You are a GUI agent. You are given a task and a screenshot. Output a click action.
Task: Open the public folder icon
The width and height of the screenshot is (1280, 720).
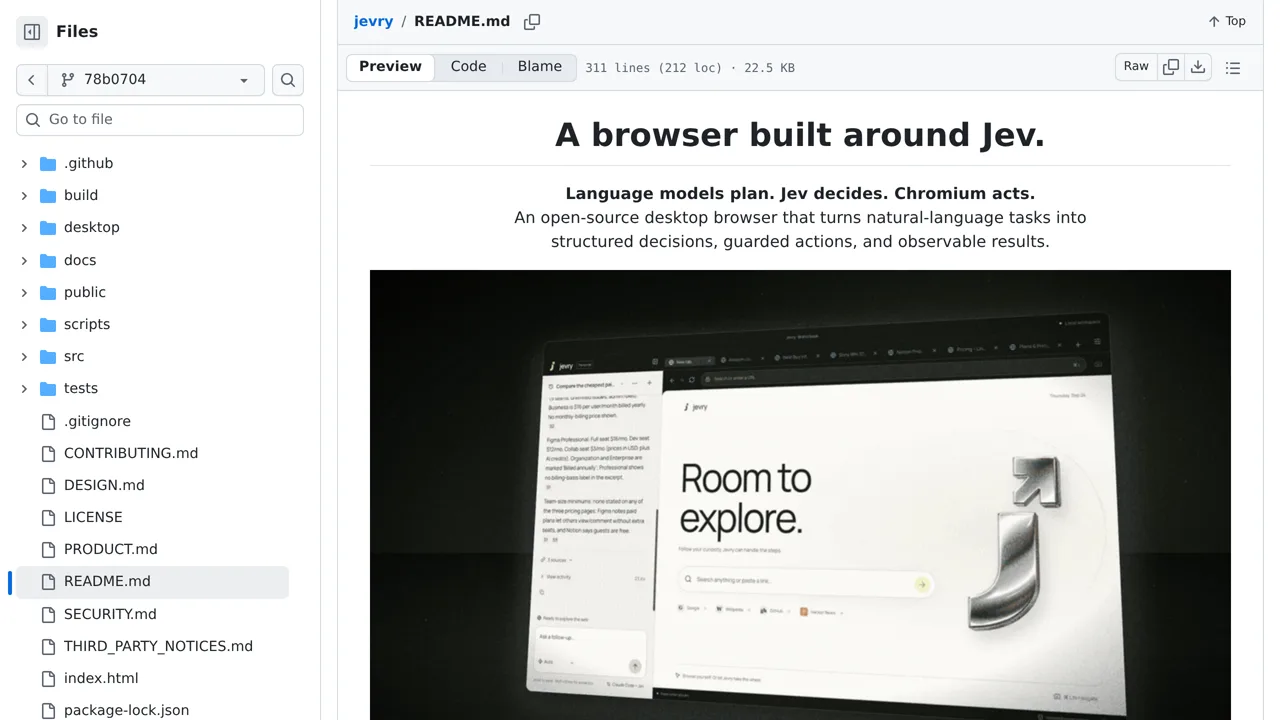48,293
